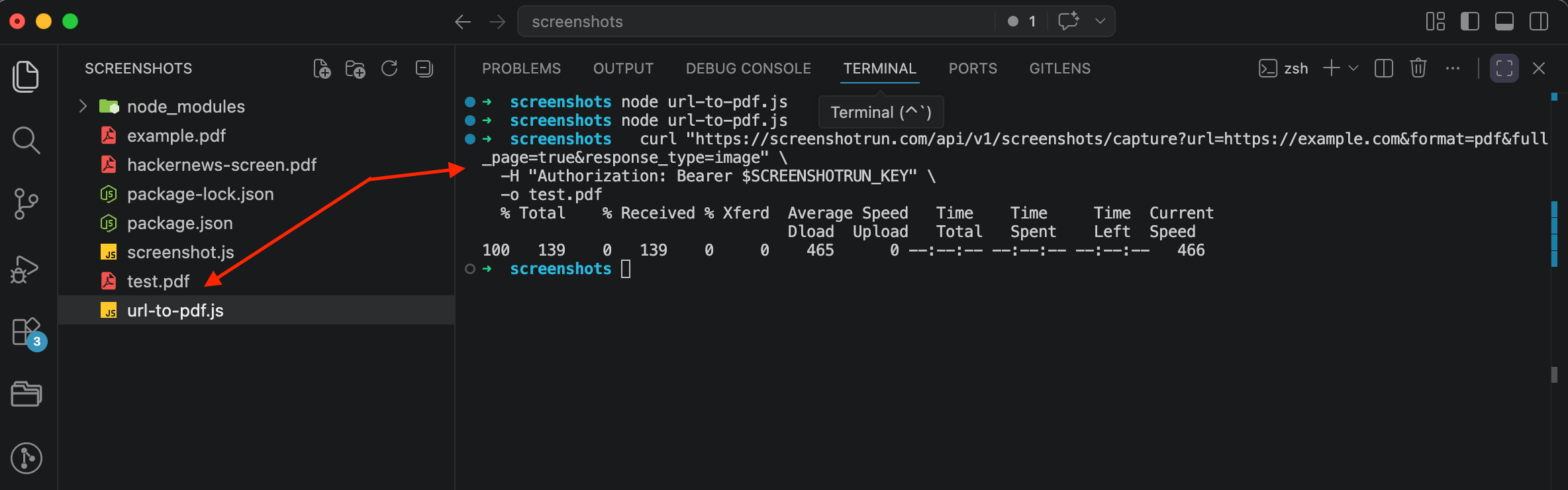The width and height of the screenshot is (1568, 490).
Task: Toggle the primary side bar
Action: tap(1470, 22)
